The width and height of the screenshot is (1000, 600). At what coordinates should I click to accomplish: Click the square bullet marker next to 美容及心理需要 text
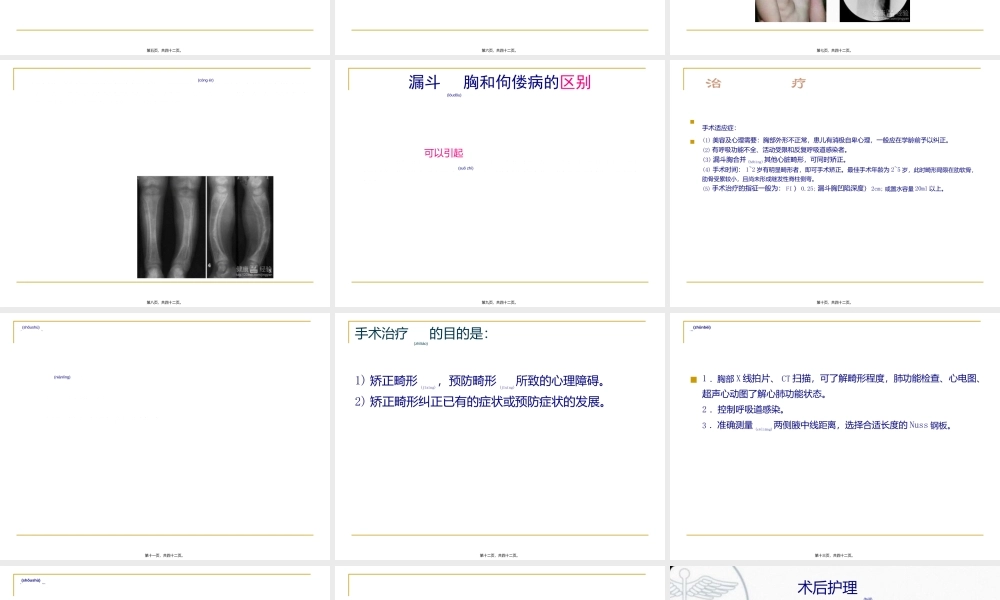point(692,142)
